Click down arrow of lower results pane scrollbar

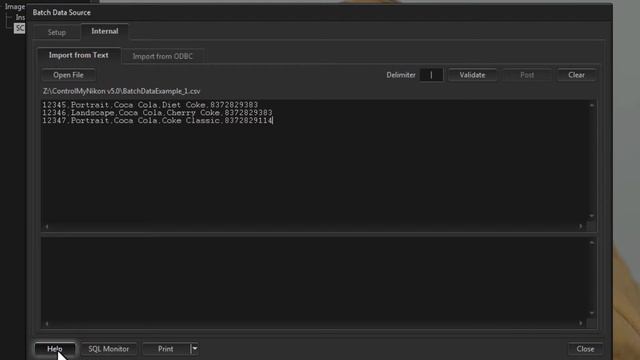591,313
